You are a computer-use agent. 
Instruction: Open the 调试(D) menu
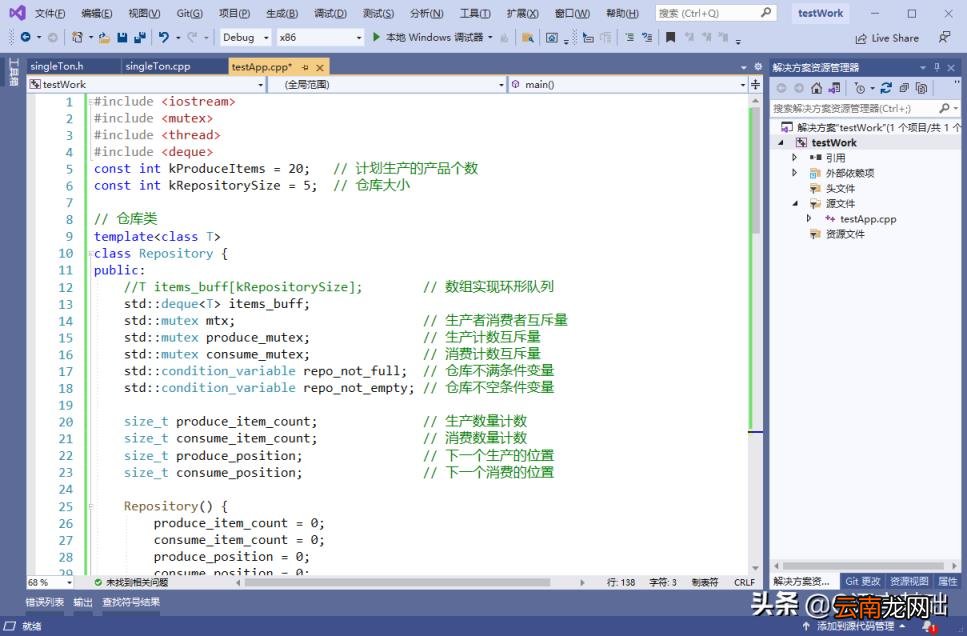pos(330,14)
